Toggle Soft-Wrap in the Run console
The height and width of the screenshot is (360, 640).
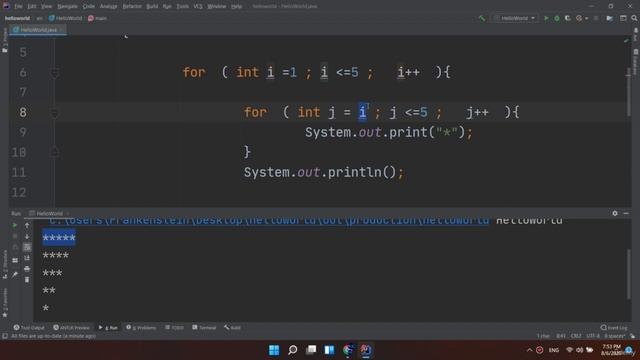[27, 247]
